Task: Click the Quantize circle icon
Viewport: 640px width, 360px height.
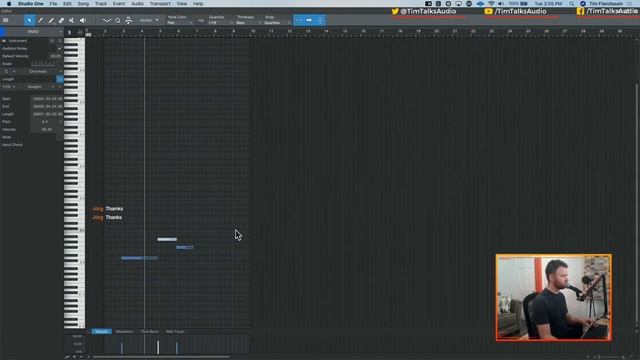Action: pos(118,20)
